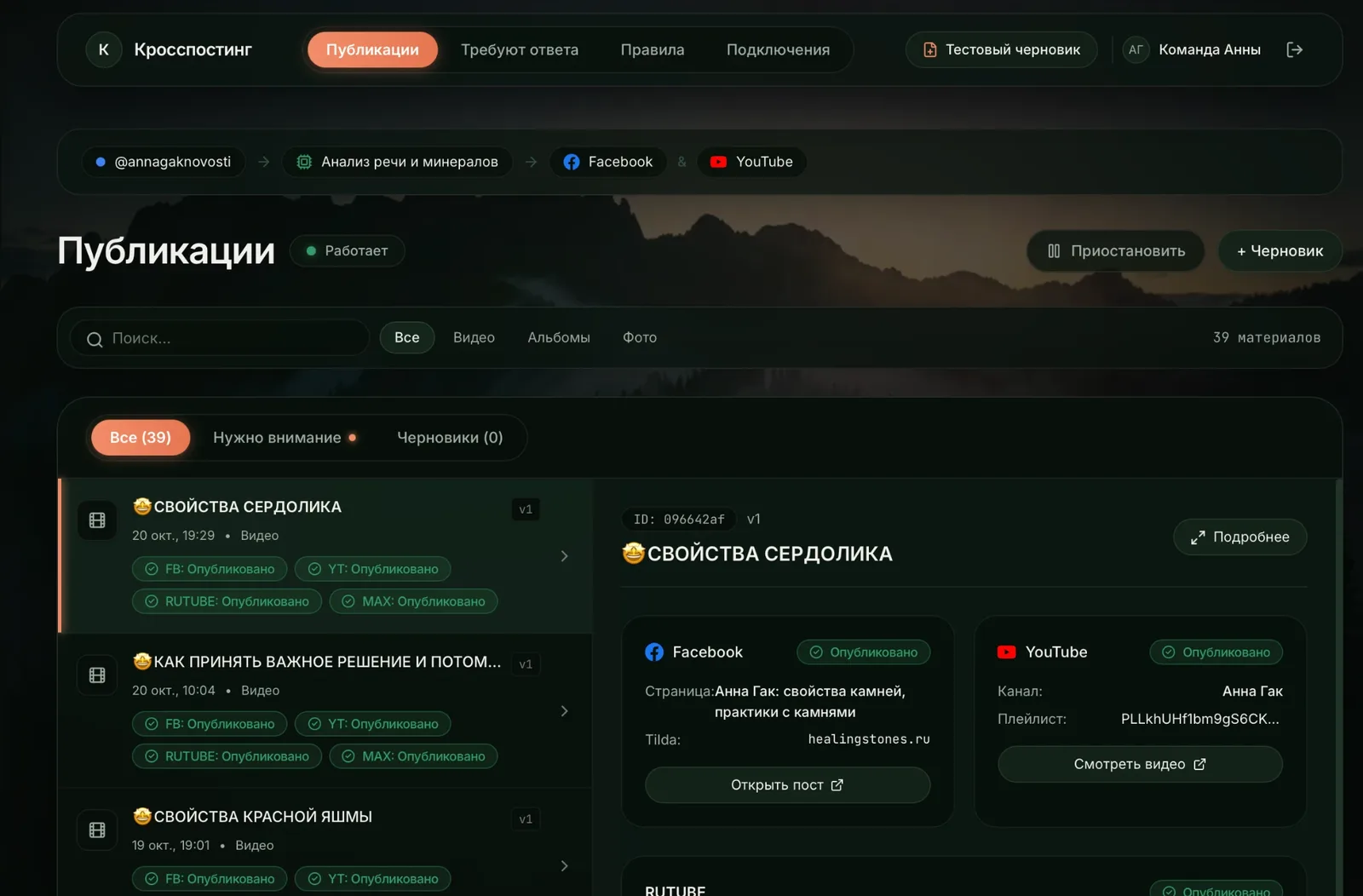Click the v1 badge on СВОЙСТВА СЕРДОЛИКА row
Image resolution: width=1363 pixels, height=896 pixels.
pyautogui.click(x=526, y=509)
